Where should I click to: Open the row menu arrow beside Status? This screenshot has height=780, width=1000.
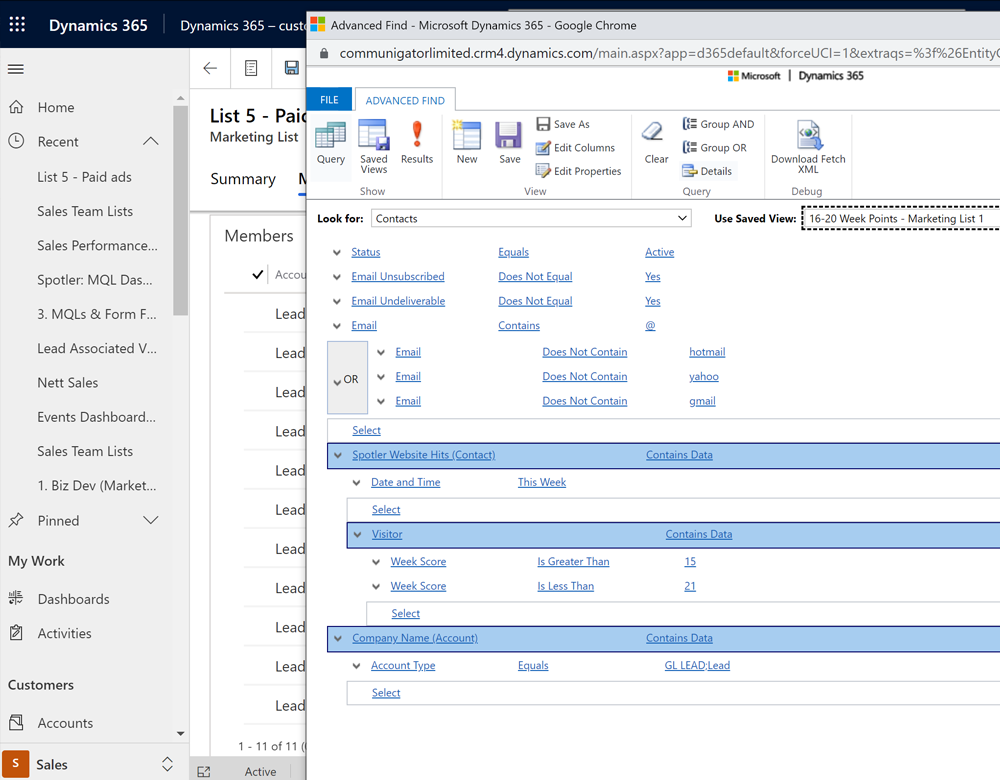(x=337, y=253)
